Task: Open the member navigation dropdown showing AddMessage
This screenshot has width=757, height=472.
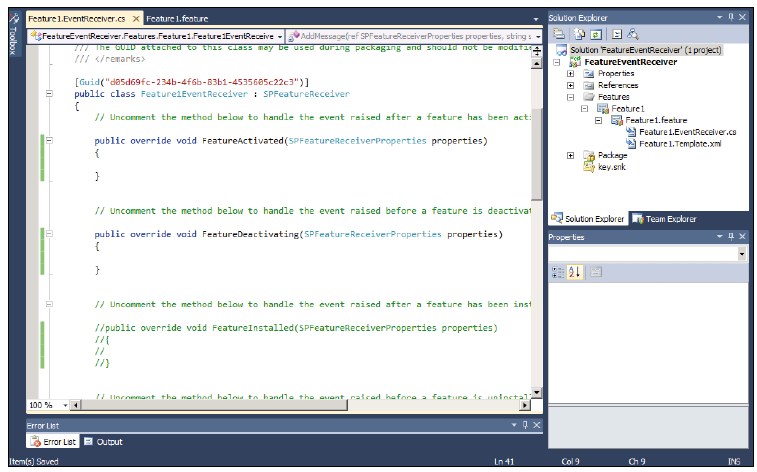Action: pyautogui.click(x=538, y=37)
